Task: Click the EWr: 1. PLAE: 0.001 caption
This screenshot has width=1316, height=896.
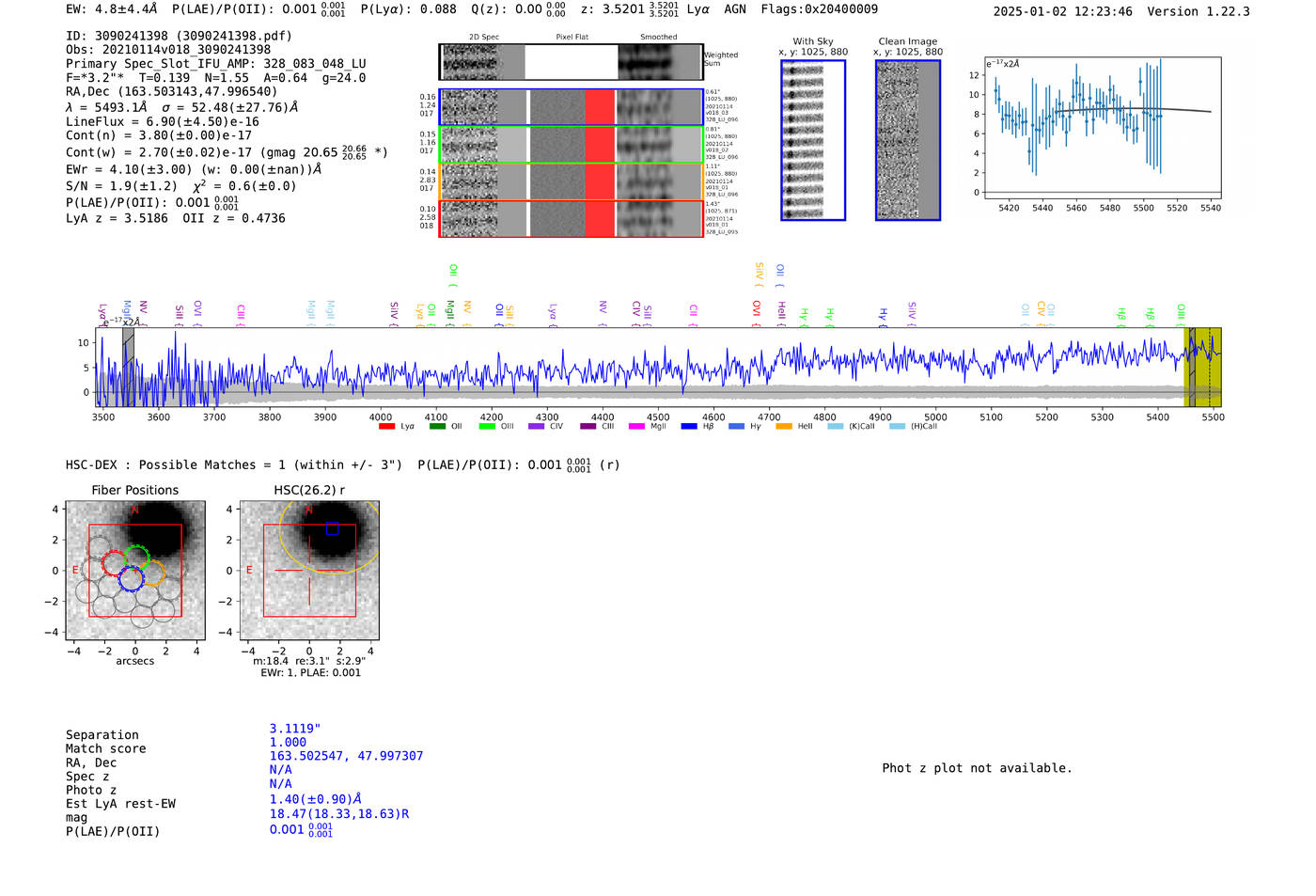Action: pos(311,673)
